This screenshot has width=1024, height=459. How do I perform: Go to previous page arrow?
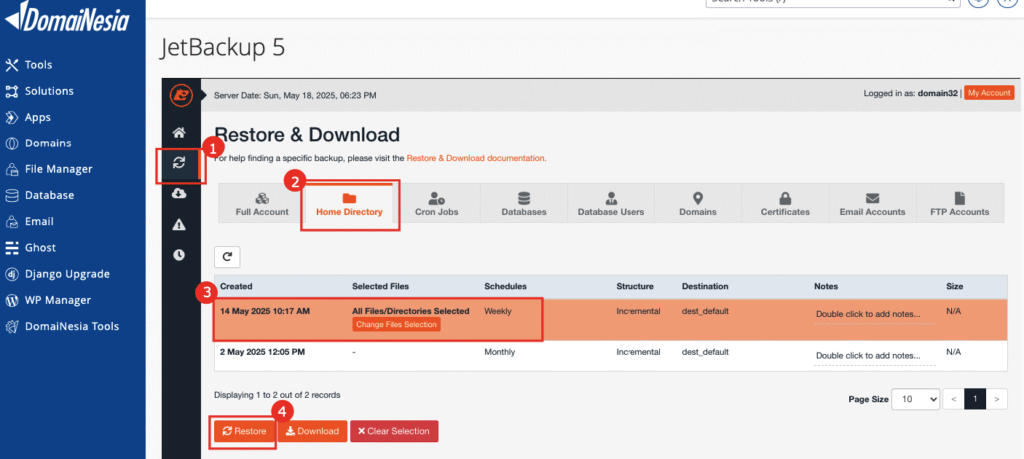click(x=954, y=398)
